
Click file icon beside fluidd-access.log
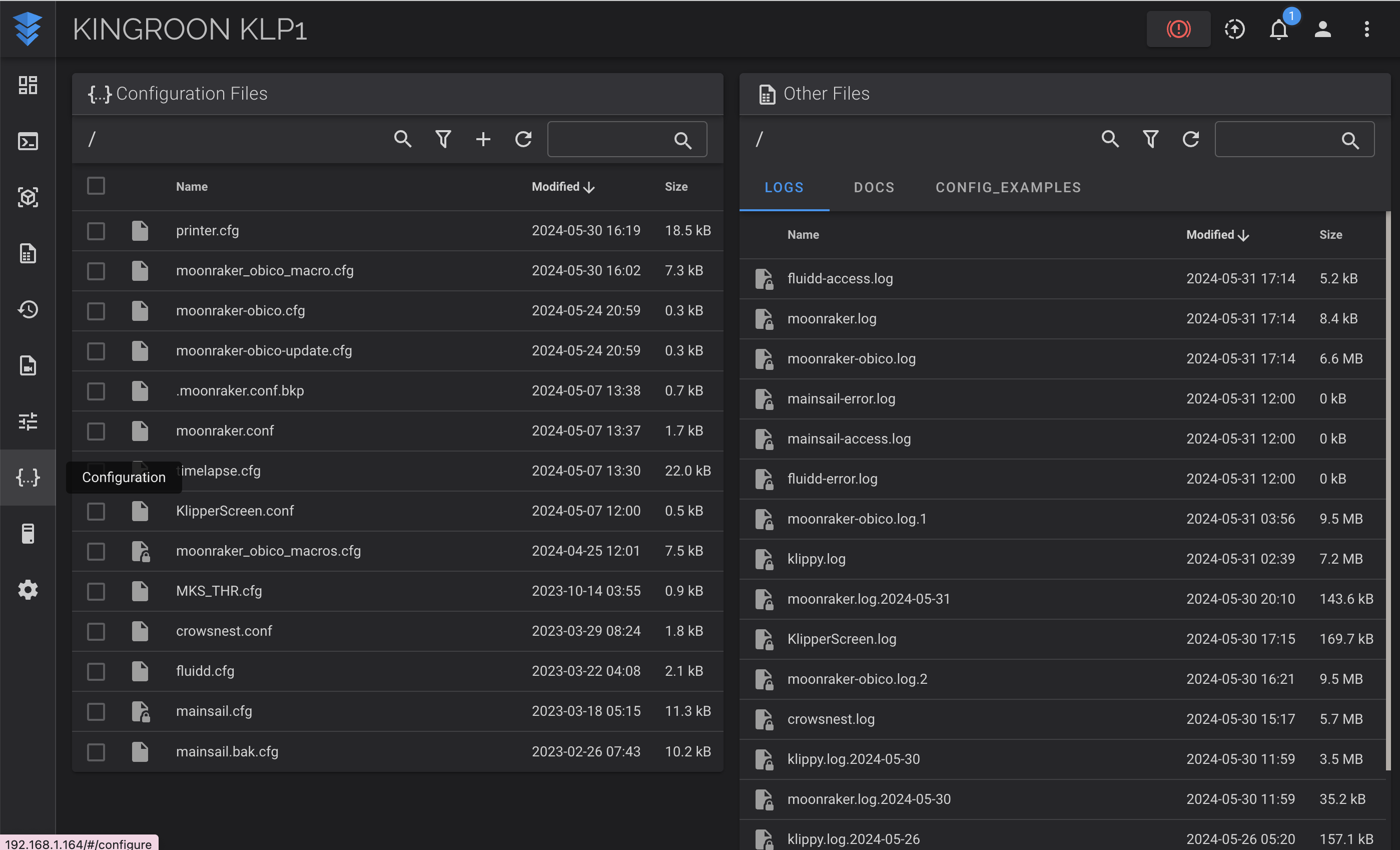click(764, 279)
